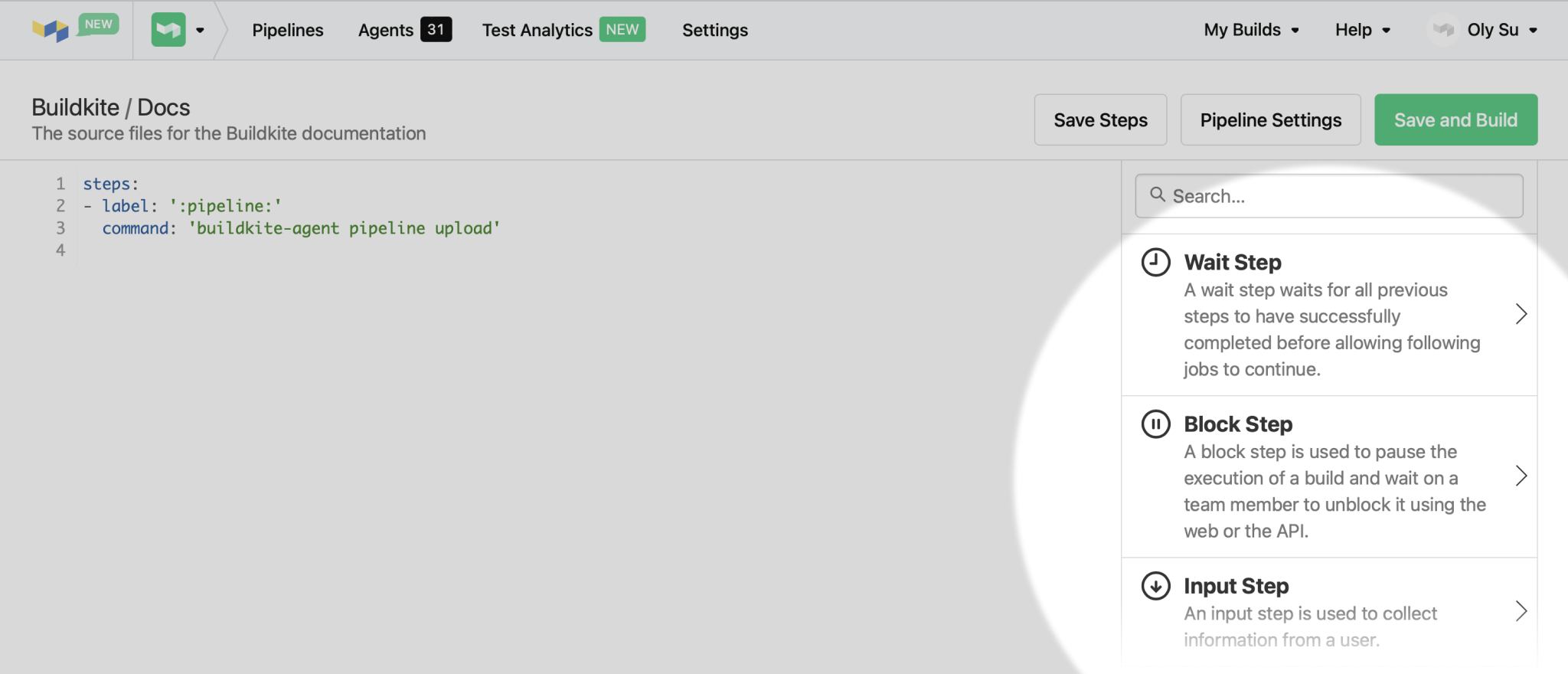Expand Input Step with its chevron

coord(1521,611)
